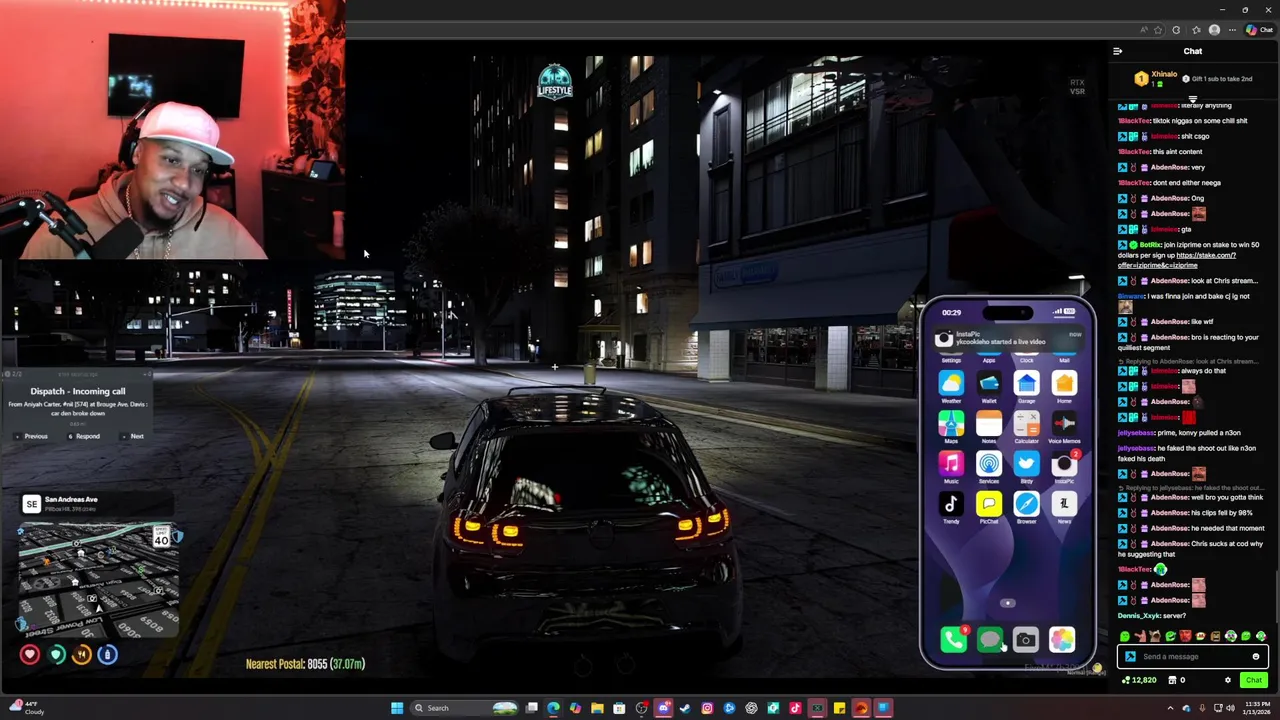Image resolution: width=1280 pixels, height=720 pixels.
Task: Open Messages in the phone dock
Action: (989, 640)
